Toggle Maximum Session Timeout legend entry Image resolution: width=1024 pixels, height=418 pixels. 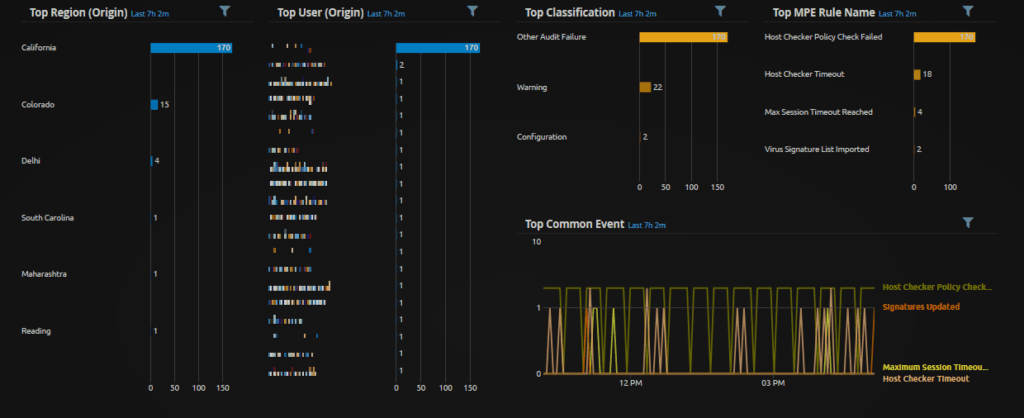[937, 366]
